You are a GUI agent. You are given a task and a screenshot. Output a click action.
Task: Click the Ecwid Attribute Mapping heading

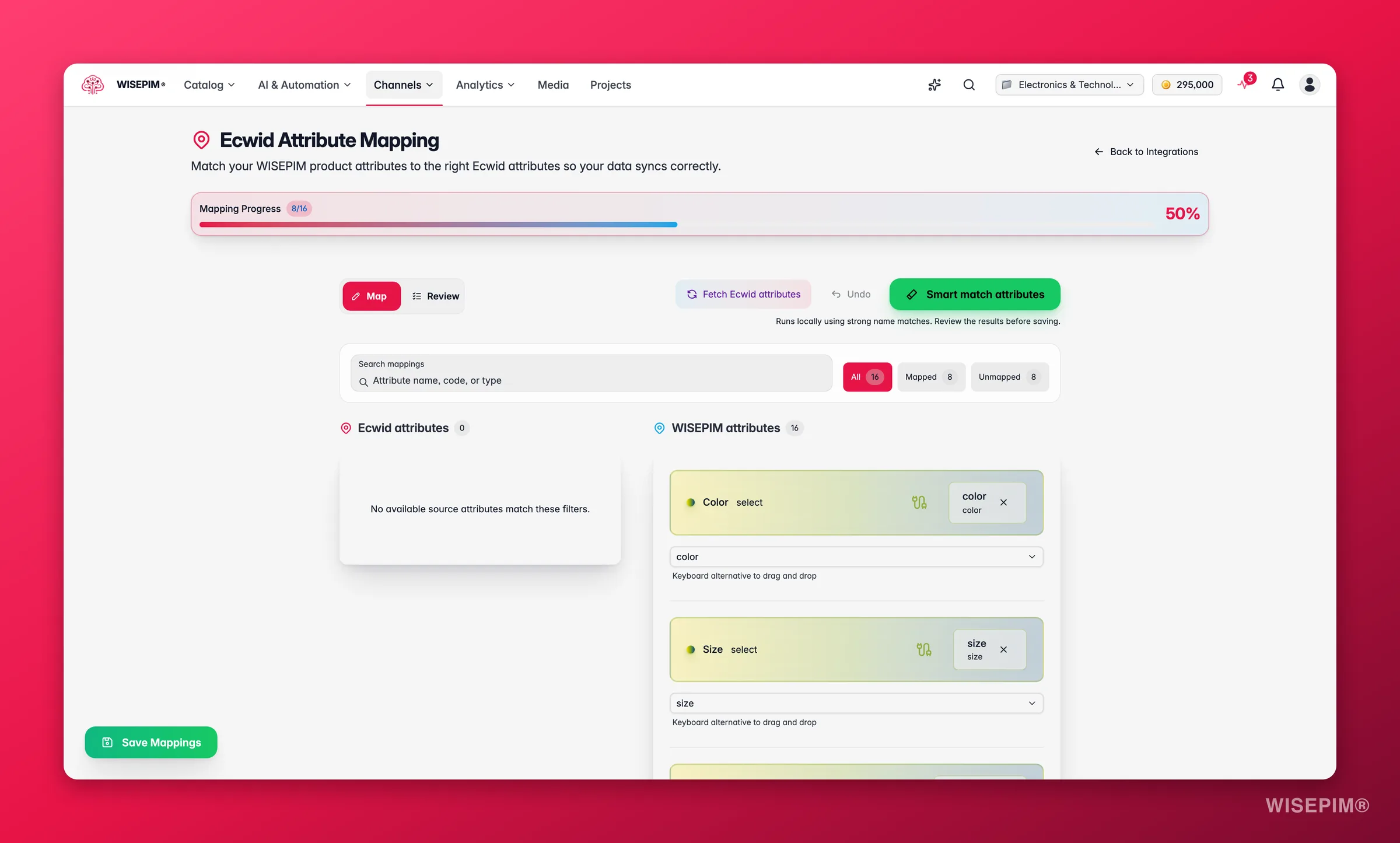(330, 140)
